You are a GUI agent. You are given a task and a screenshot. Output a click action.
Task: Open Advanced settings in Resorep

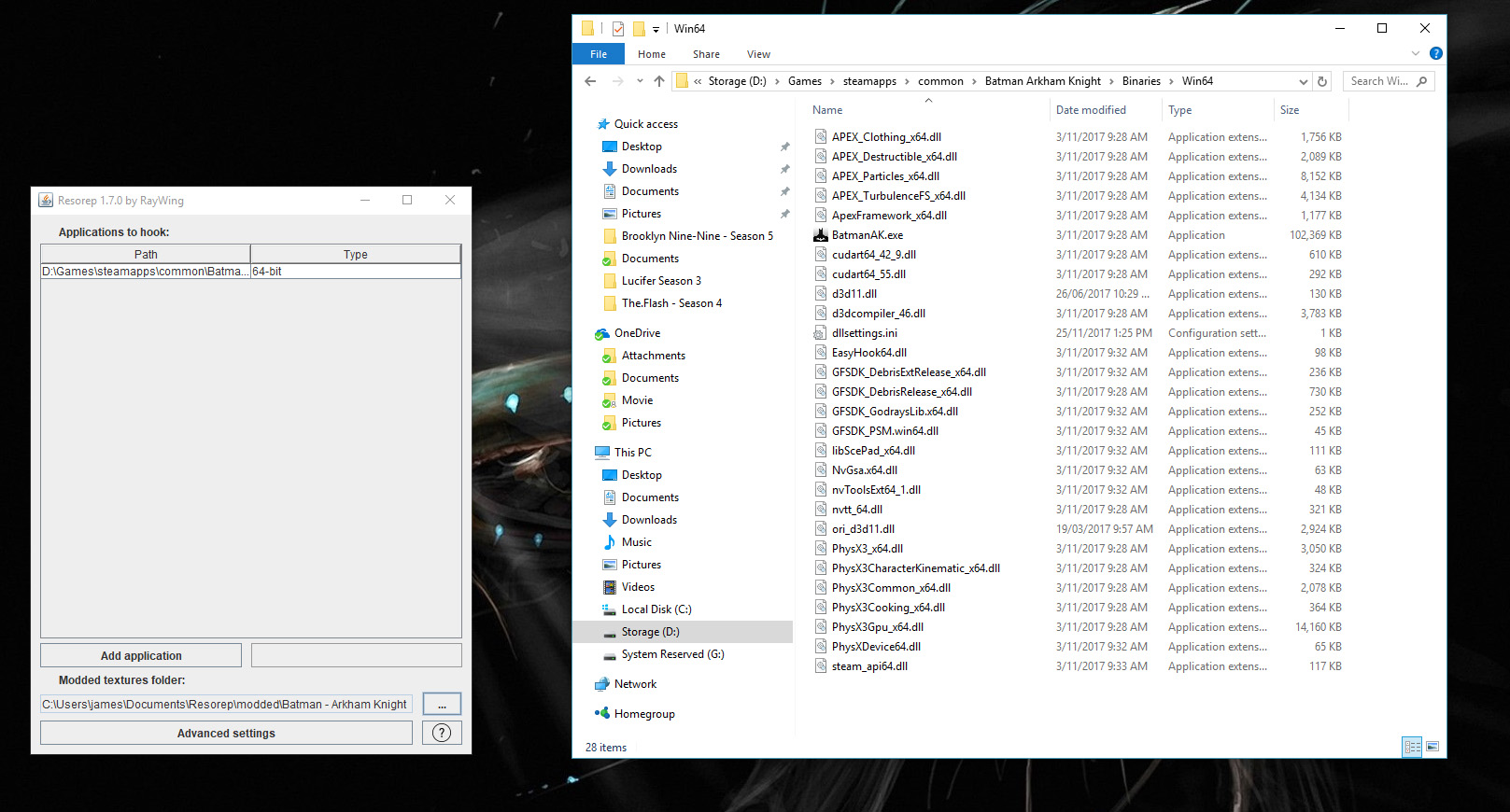[x=226, y=733]
